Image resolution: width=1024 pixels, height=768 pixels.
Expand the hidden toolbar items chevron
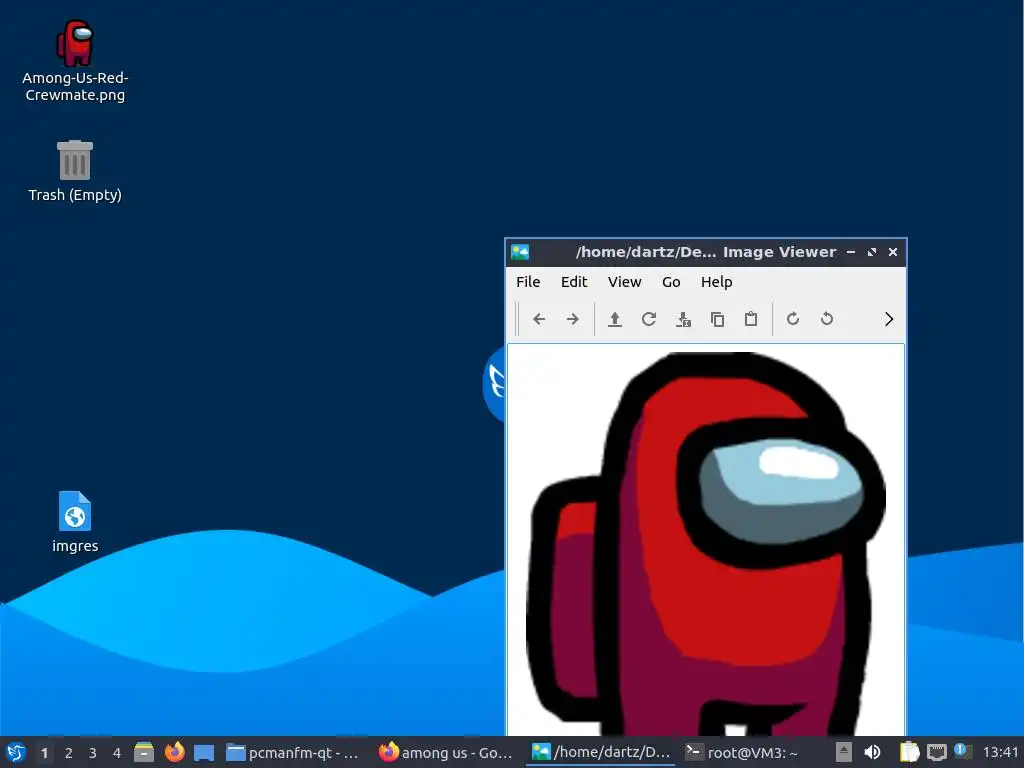coord(889,319)
